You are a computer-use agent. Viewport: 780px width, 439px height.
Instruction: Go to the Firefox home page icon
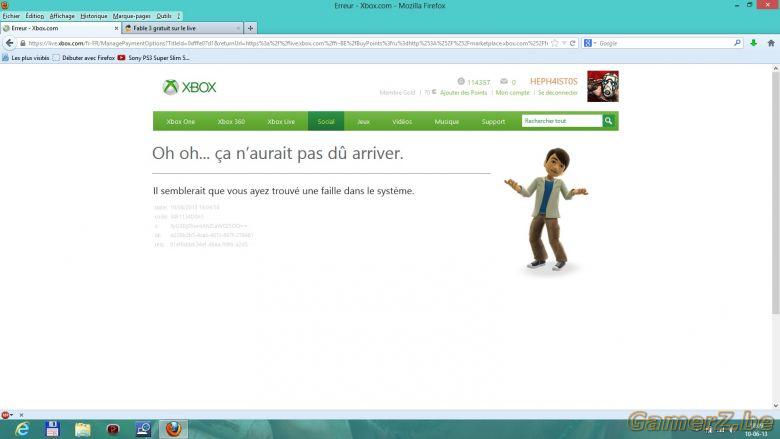pos(771,43)
